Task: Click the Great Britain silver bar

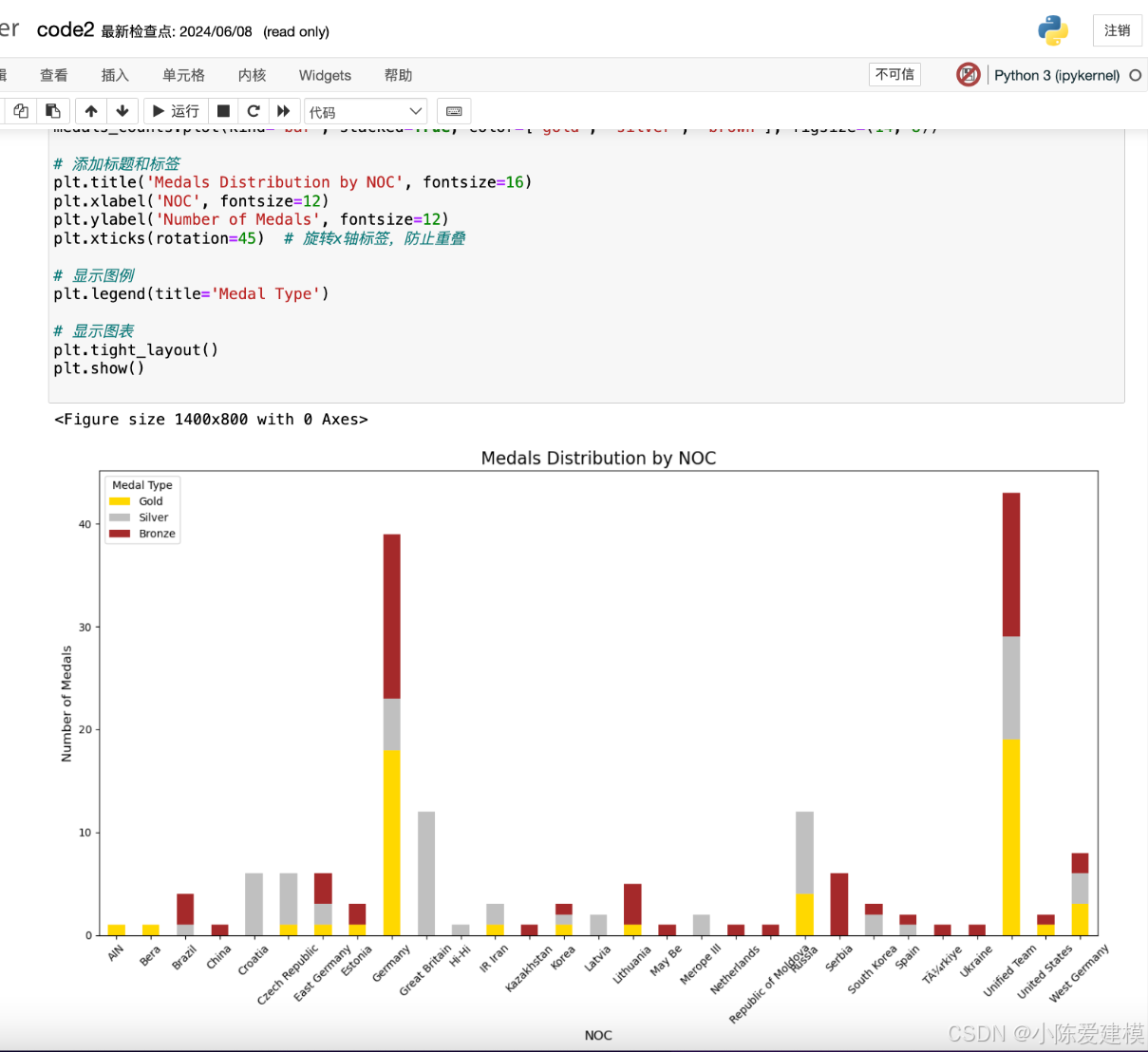Action: 426,874
